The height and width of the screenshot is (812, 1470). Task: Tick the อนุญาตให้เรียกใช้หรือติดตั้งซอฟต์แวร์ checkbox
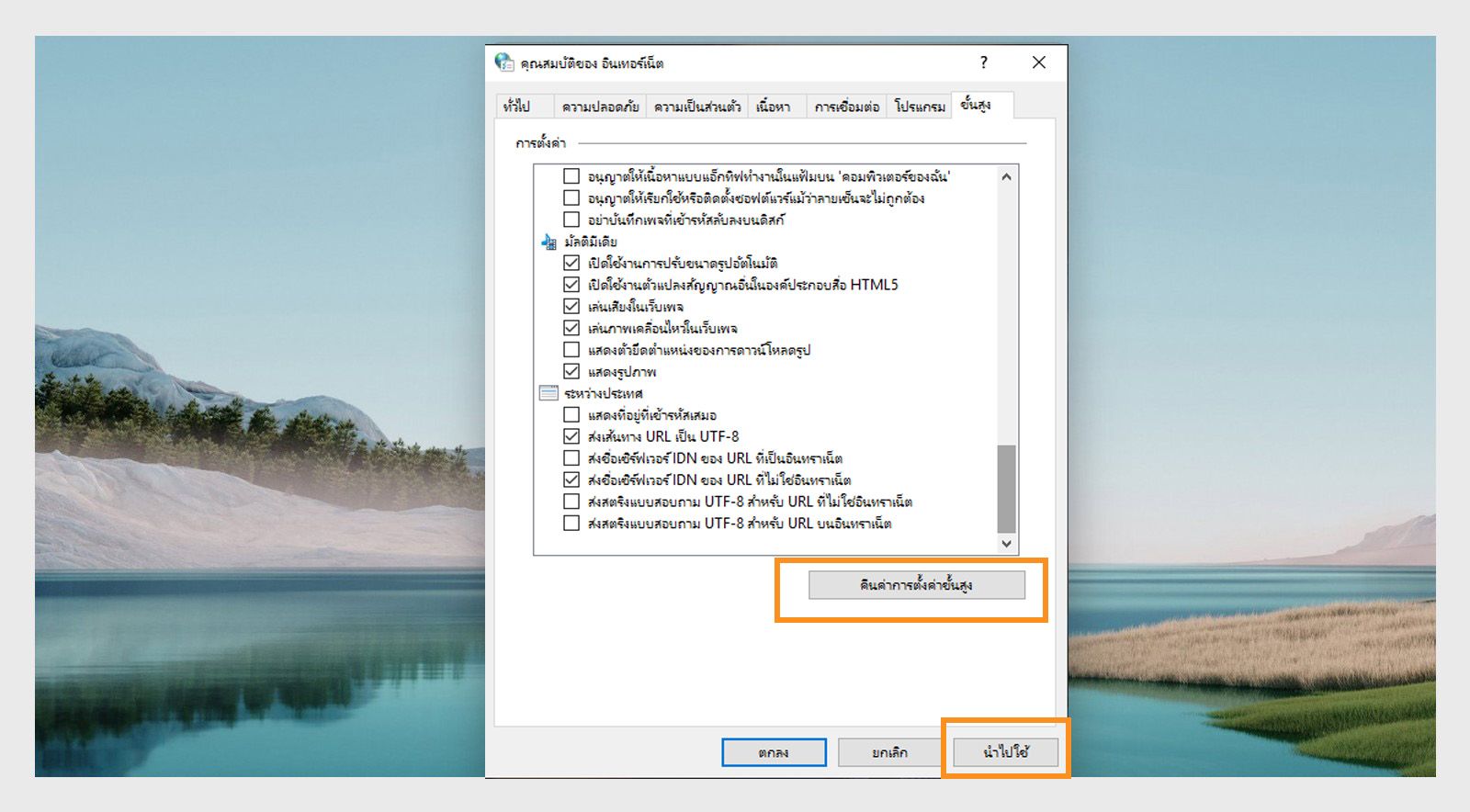571,197
